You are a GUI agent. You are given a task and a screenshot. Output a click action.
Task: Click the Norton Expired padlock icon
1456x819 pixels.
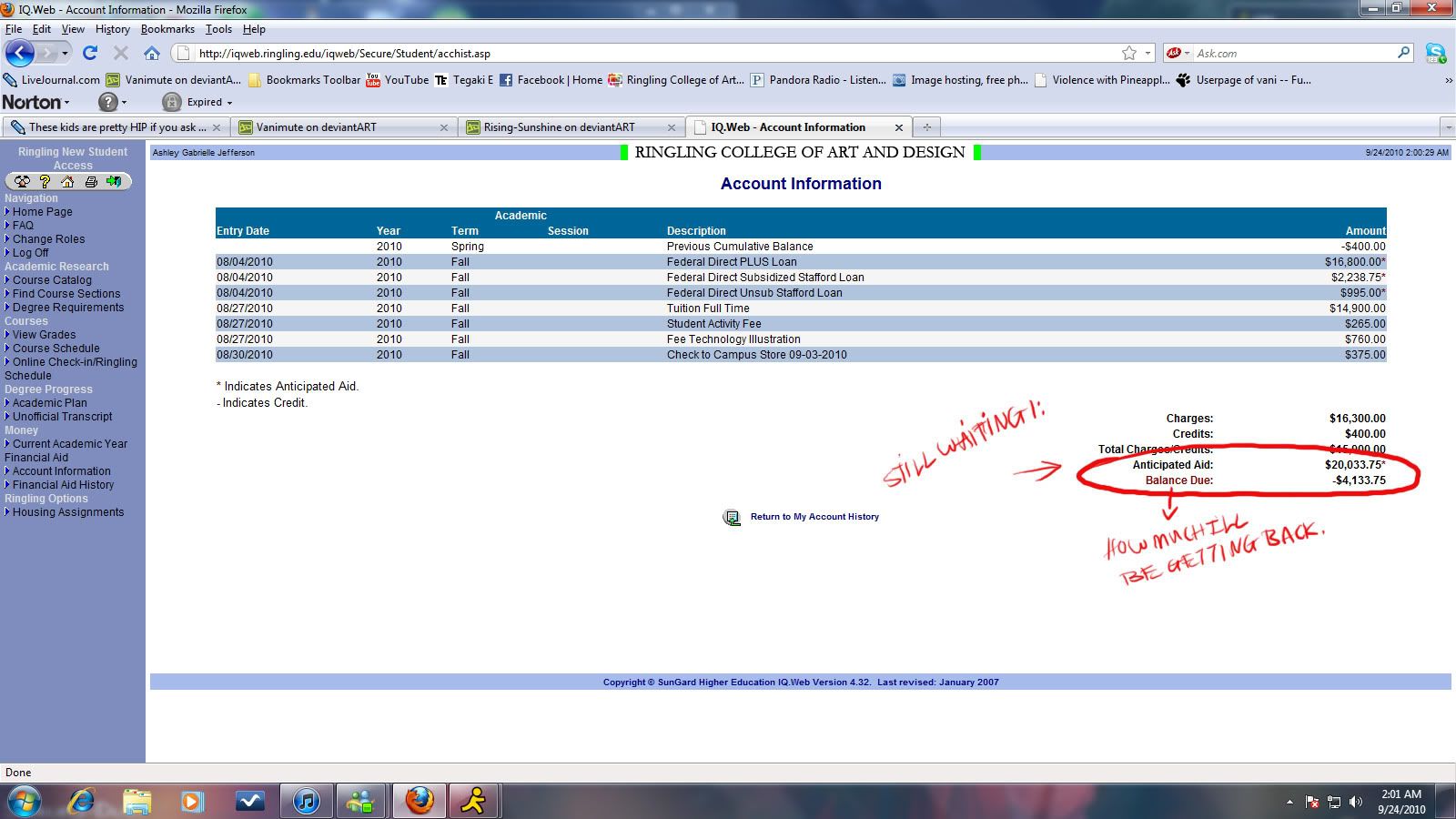tap(171, 102)
